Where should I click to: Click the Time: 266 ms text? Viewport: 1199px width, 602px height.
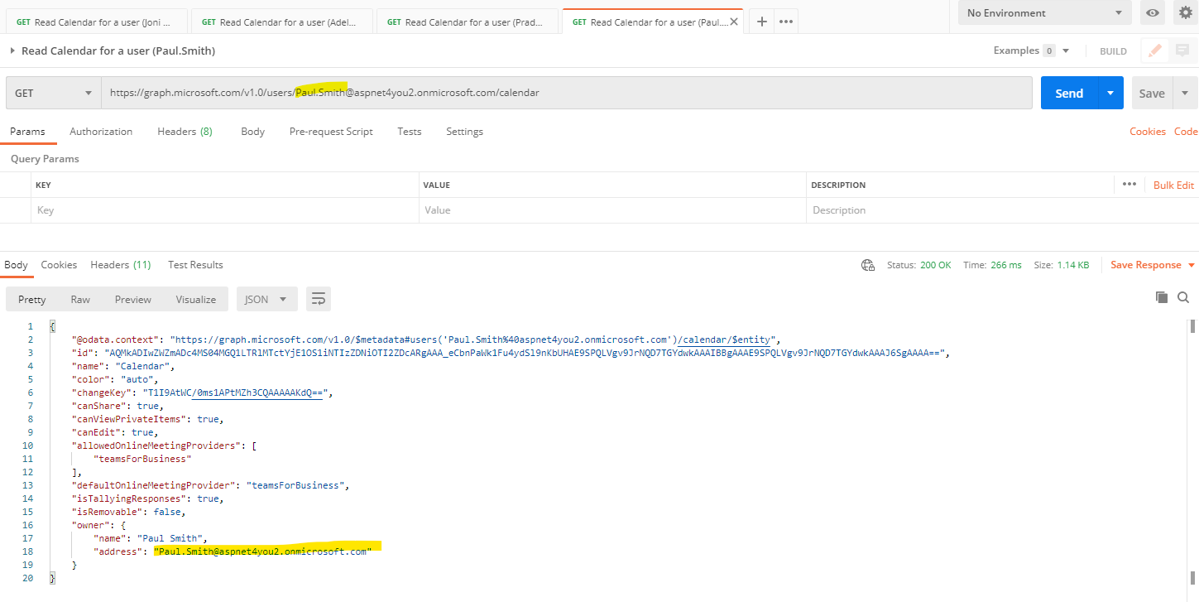point(993,265)
